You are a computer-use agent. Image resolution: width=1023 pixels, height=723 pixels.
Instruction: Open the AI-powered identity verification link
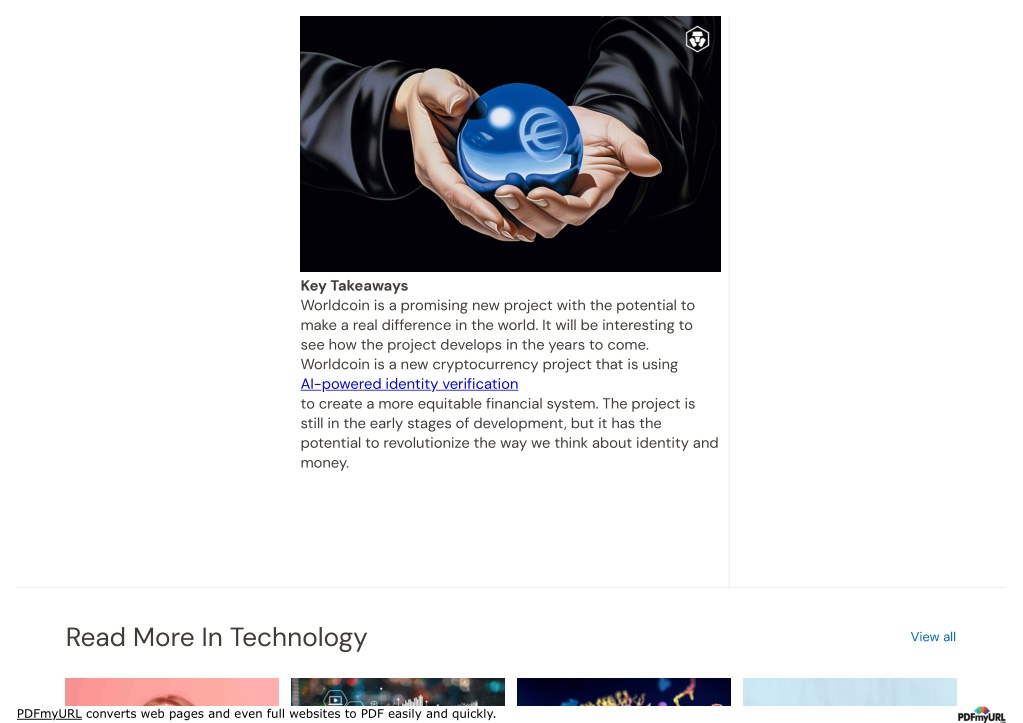[409, 384]
